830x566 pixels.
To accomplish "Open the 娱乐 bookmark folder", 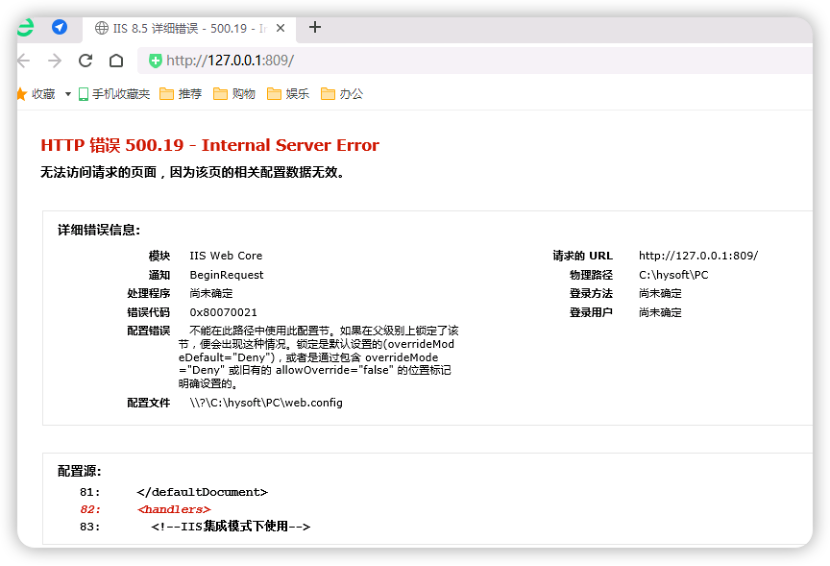I will click(288, 94).
